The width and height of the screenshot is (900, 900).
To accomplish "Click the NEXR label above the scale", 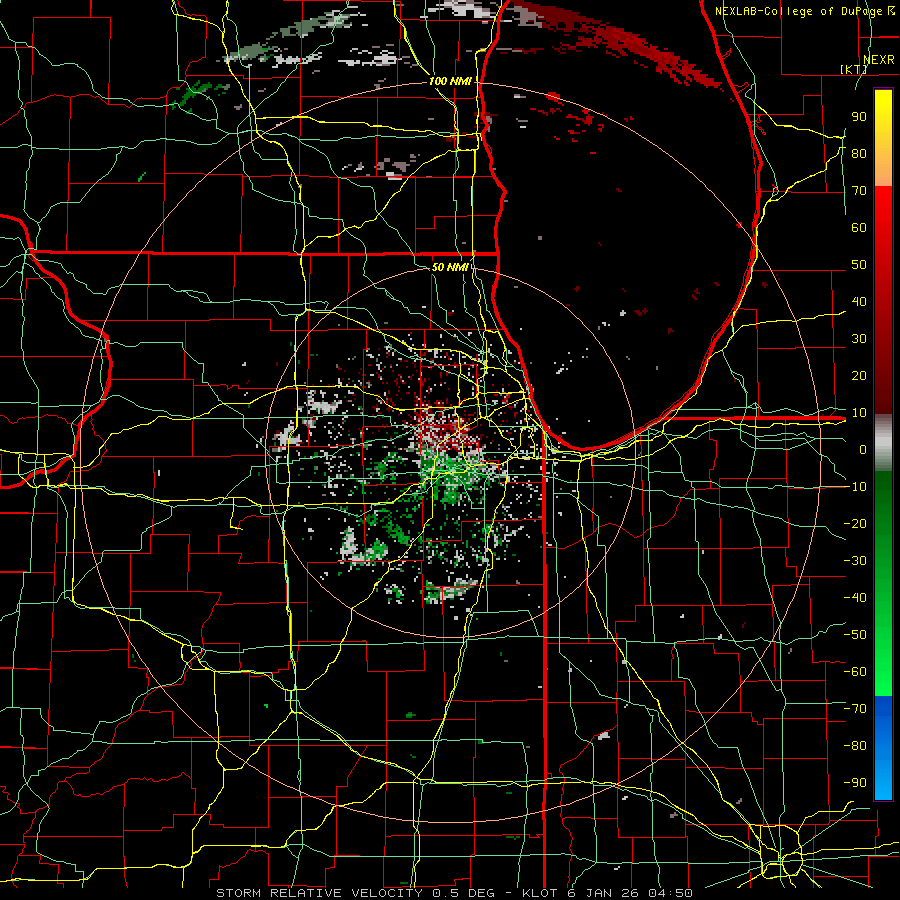I will tap(878, 60).
